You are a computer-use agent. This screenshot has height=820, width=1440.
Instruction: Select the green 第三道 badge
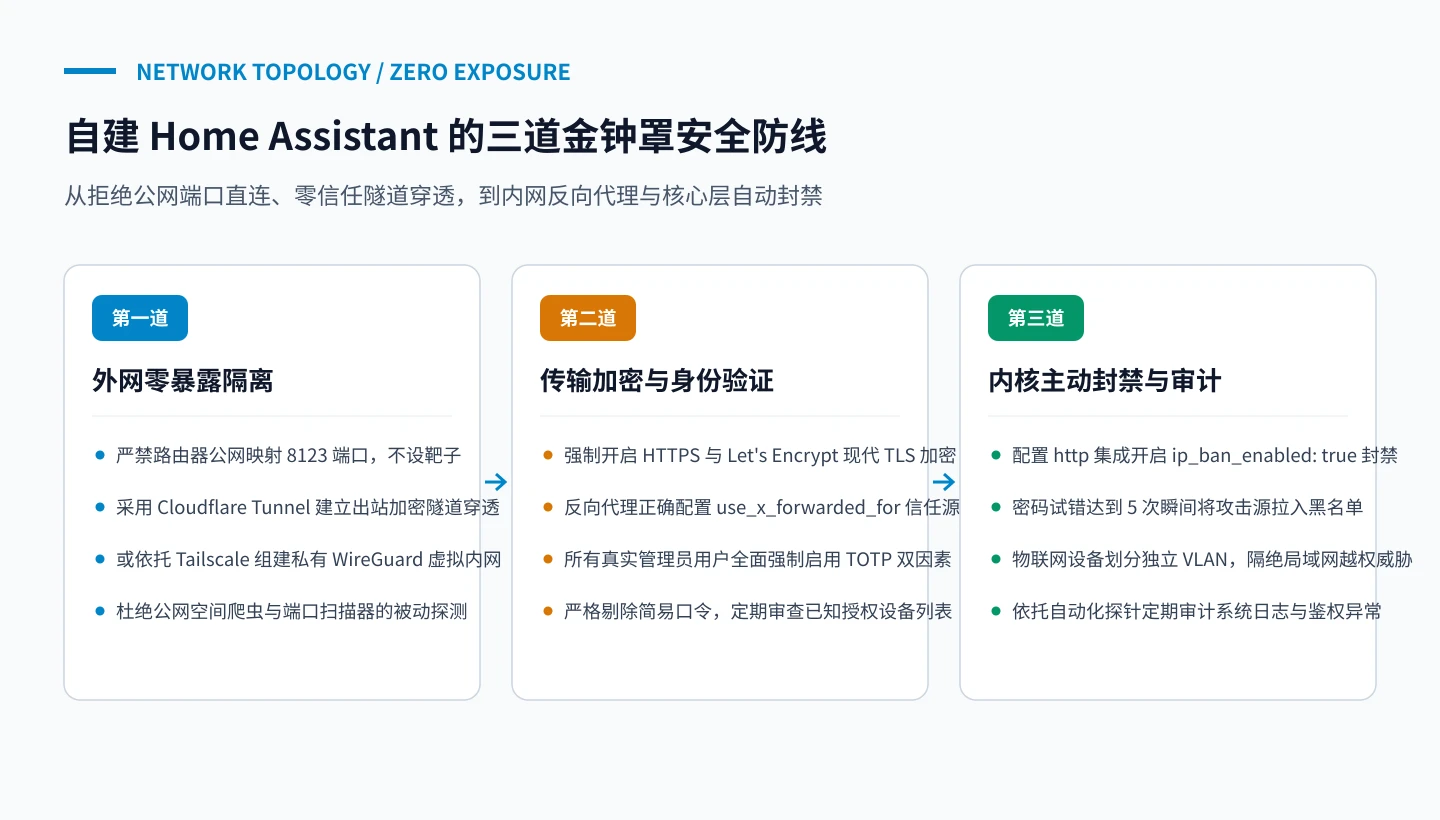click(x=1036, y=318)
